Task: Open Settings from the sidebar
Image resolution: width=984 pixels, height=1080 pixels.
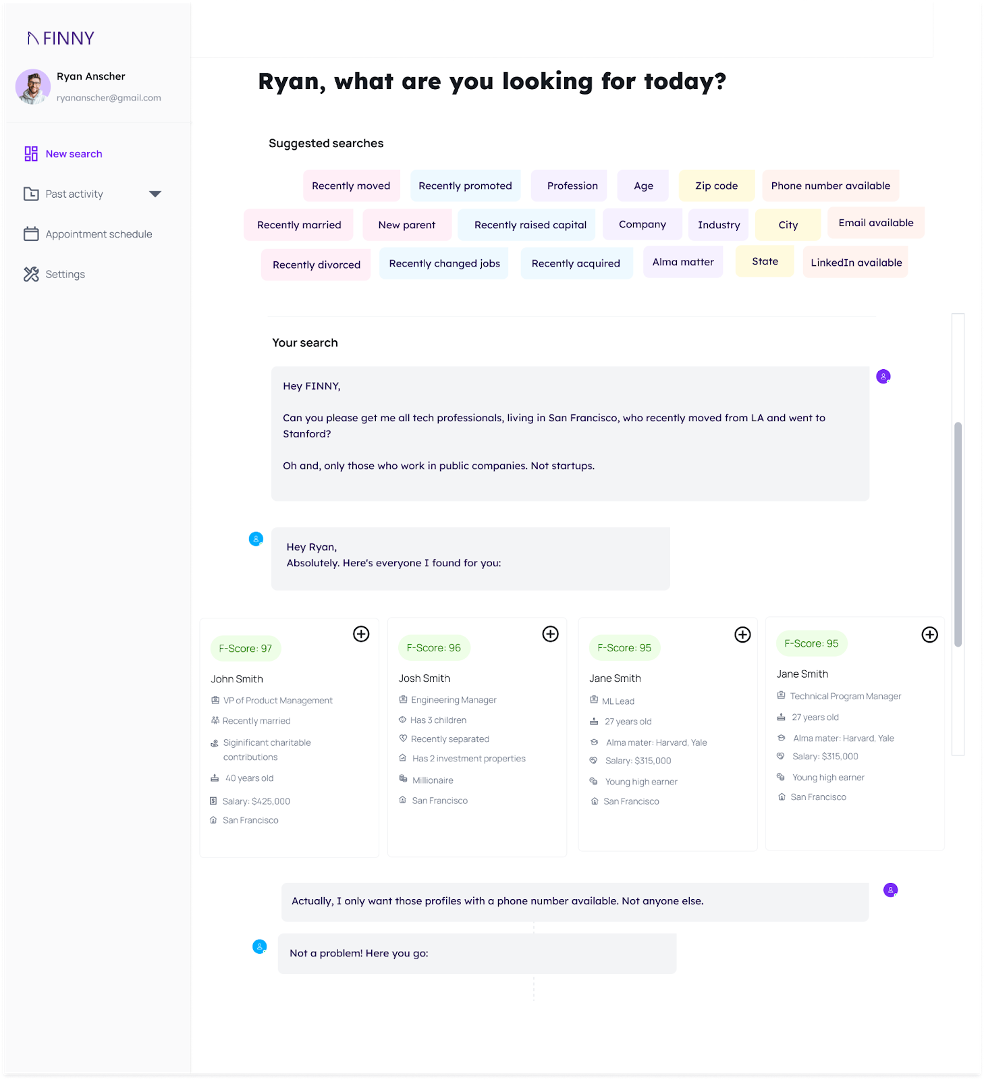Action: (65, 274)
